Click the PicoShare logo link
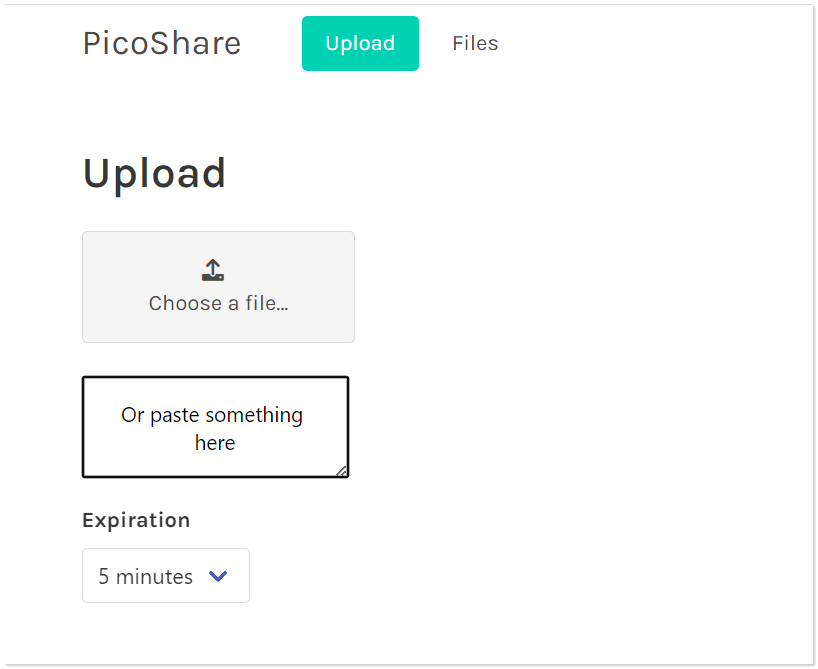This screenshot has height=669, width=818. coord(162,44)
